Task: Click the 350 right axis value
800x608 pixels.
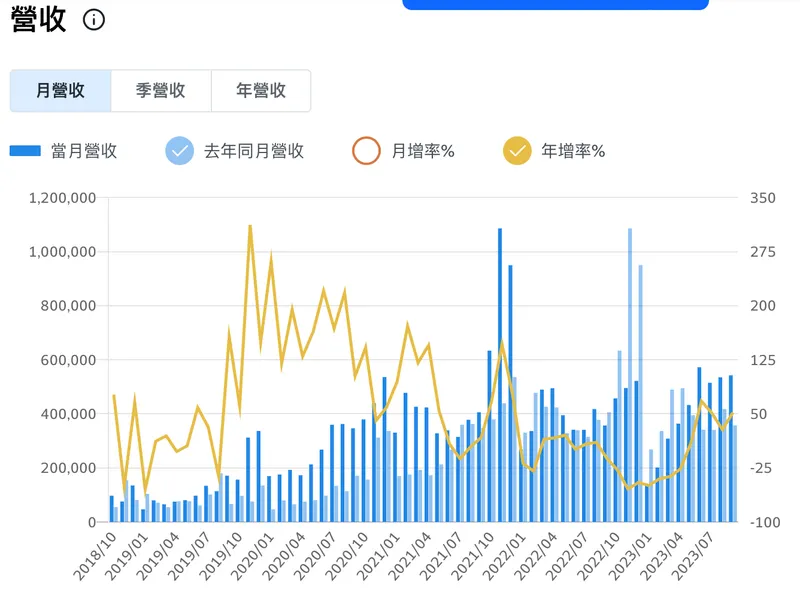Action: click(763, 198)
